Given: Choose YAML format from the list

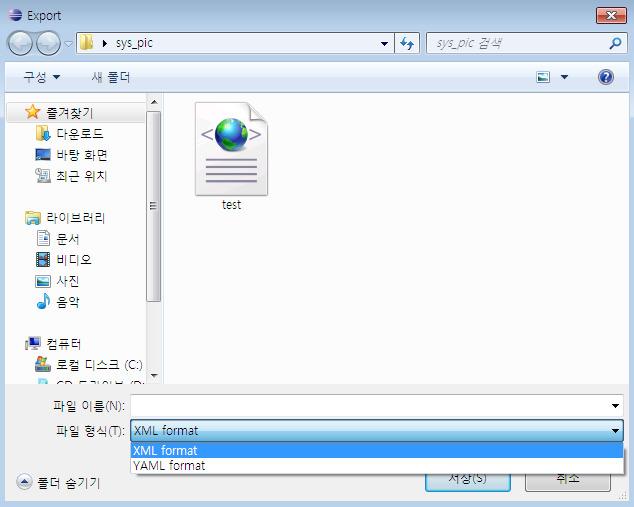Looking at the screenshot, I should click(377, 466).
